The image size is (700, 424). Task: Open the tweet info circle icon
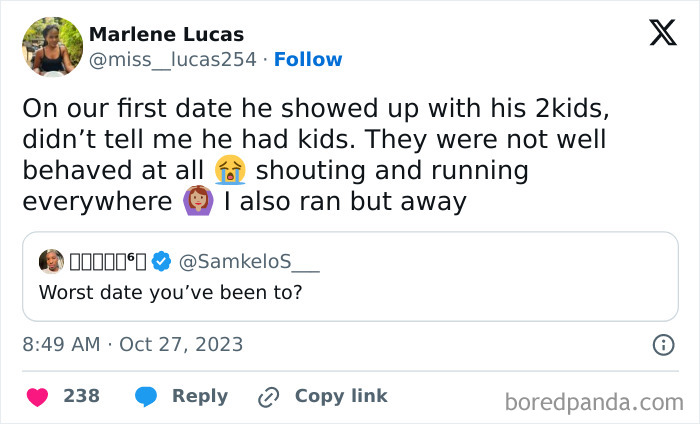pos(662,345)
